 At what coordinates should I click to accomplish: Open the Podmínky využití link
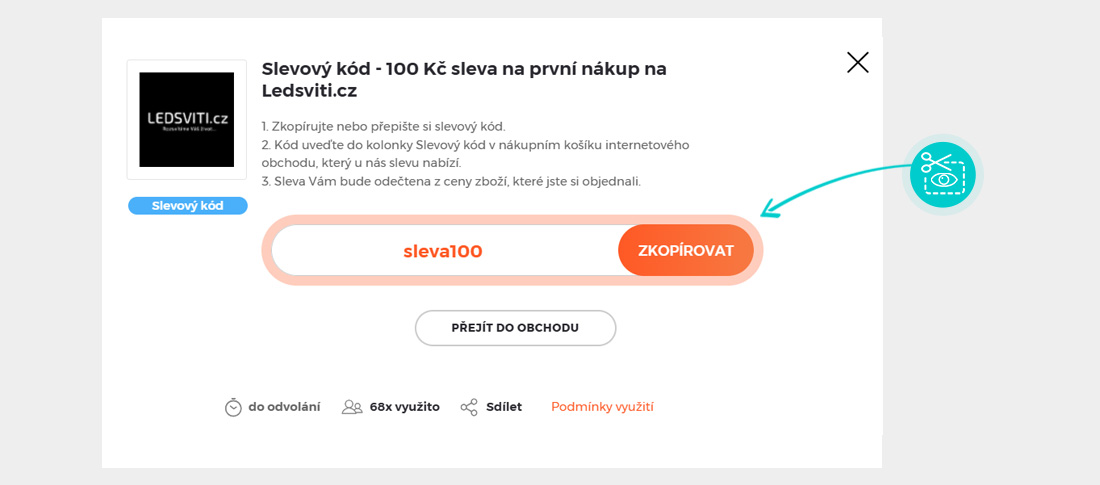tap(602, 407)
